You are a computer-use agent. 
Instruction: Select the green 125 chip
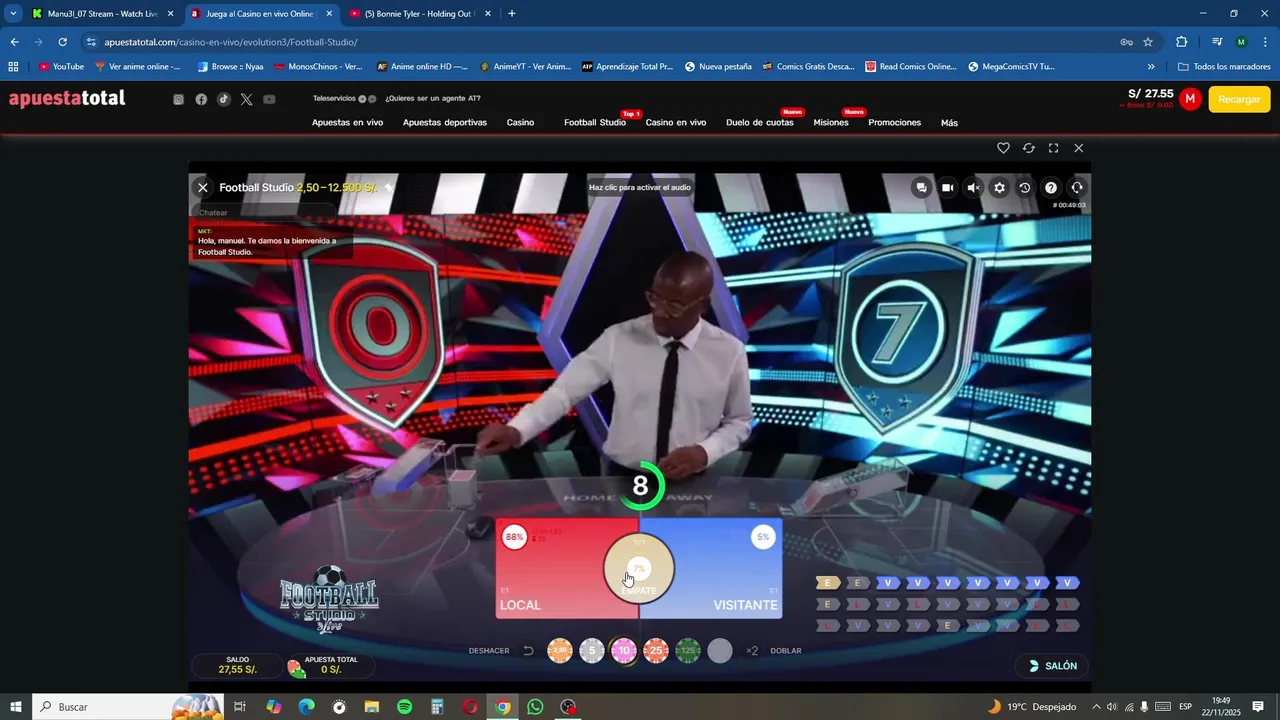coord(688,651)
